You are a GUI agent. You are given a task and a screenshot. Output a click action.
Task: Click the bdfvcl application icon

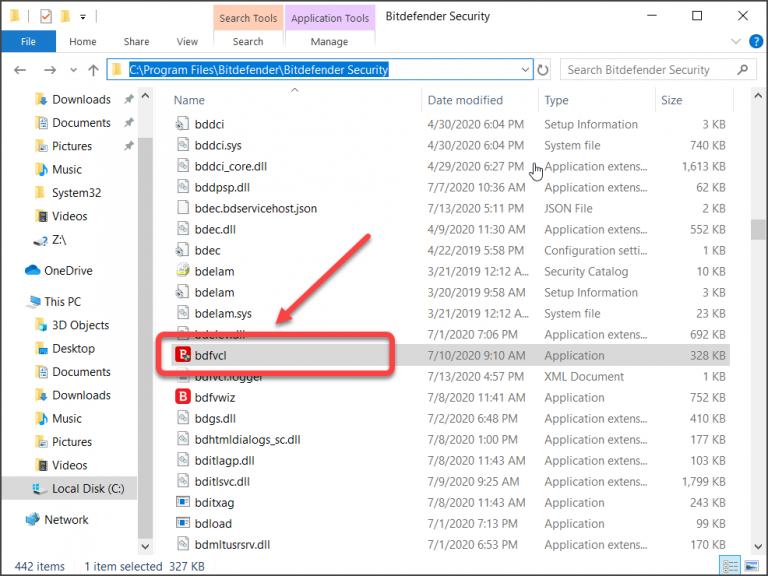[183, 355]
